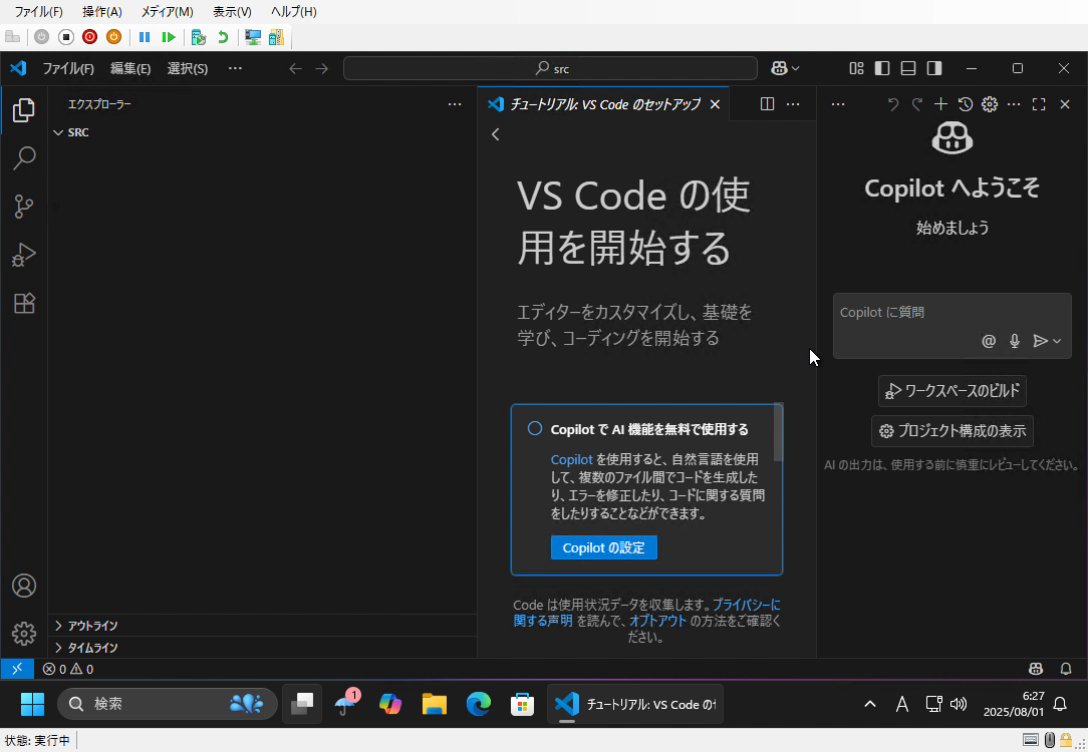This screenshot has height=752, width=1088.
Task: Show the hidden menus via title bar ellipsis
Action: pos(235,68)
